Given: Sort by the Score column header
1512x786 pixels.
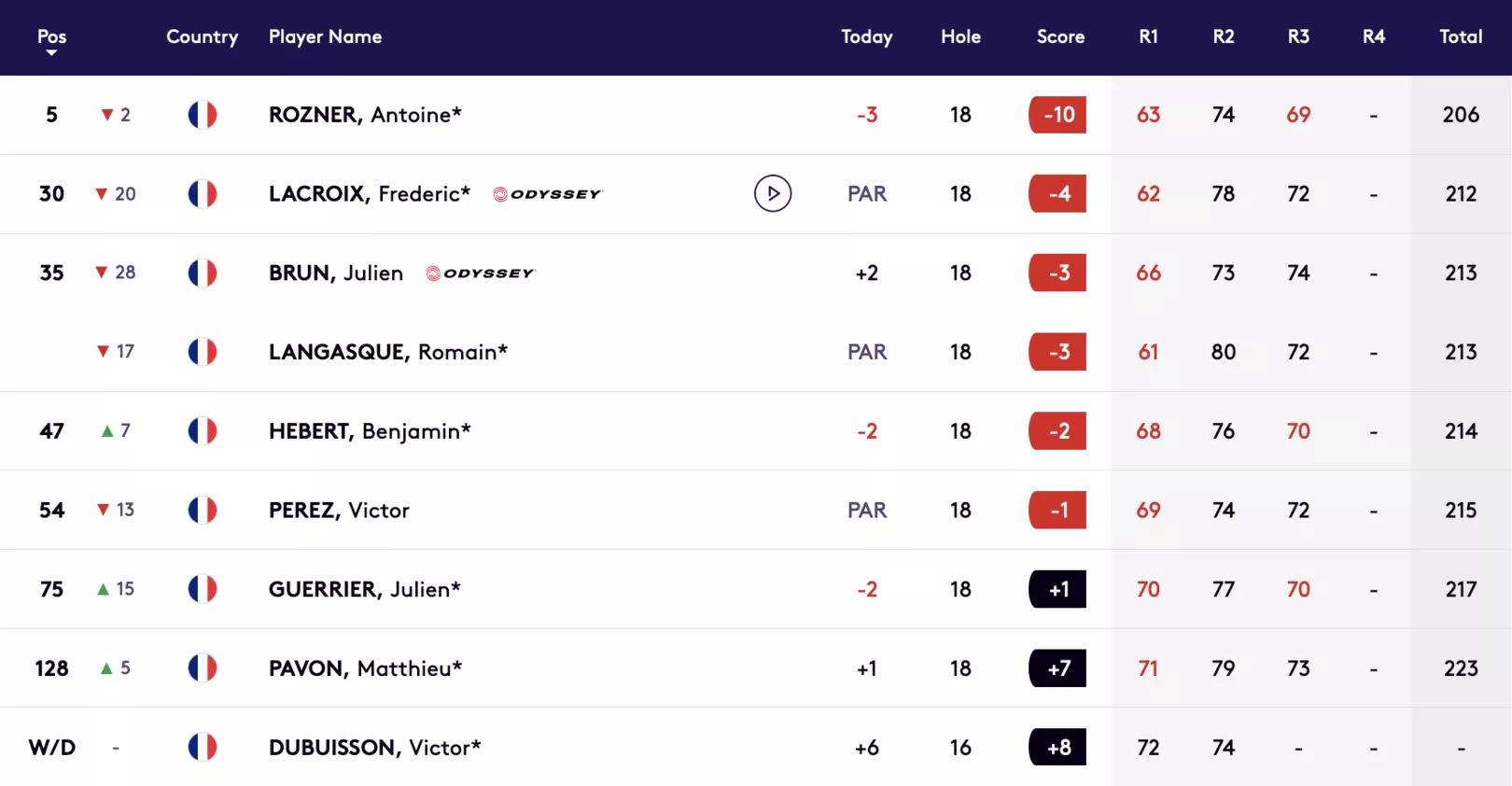Looking at the screenshot, I should coord(1060,36).
